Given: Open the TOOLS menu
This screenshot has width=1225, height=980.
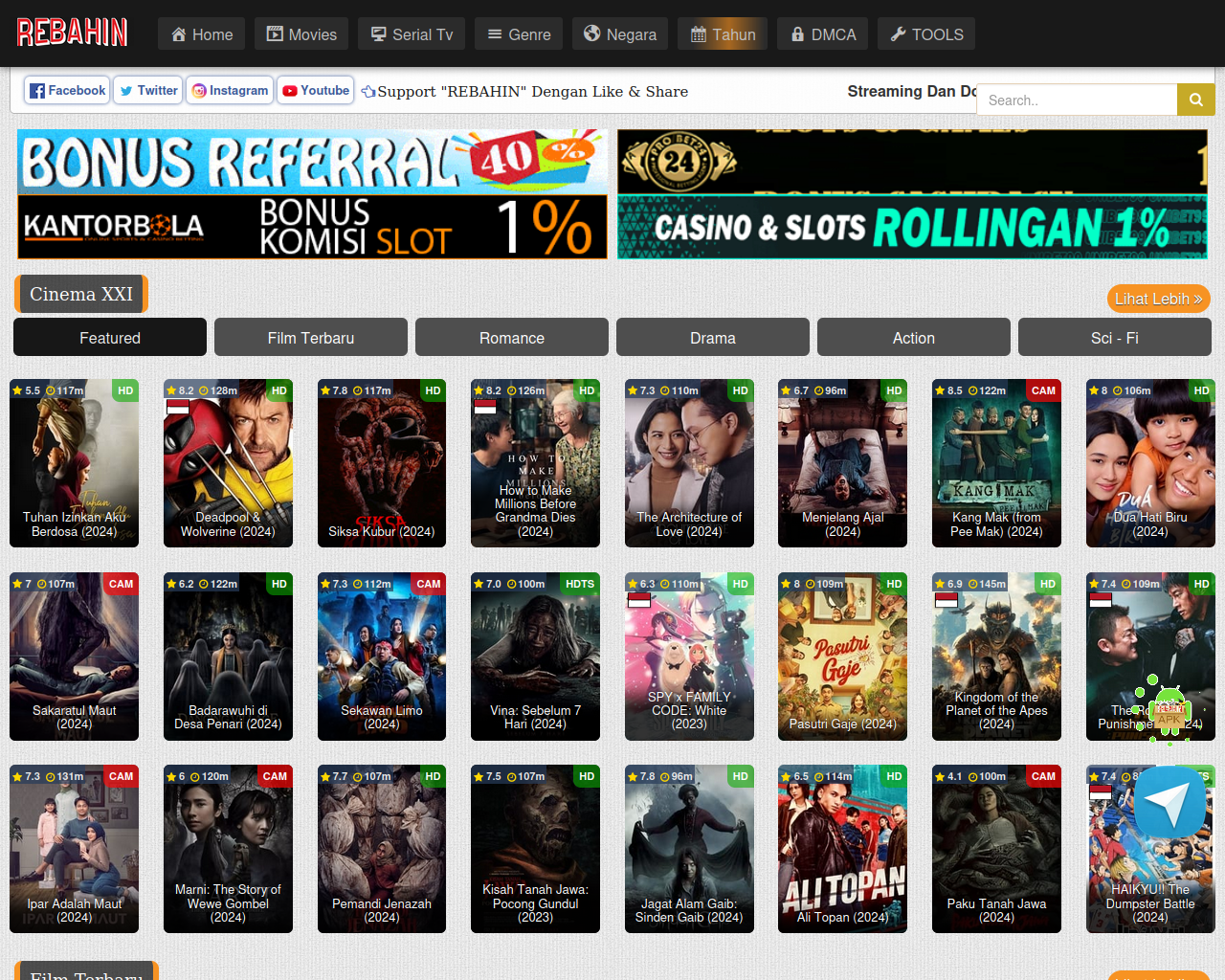Looking at the screenshot, I should [926, 34].
